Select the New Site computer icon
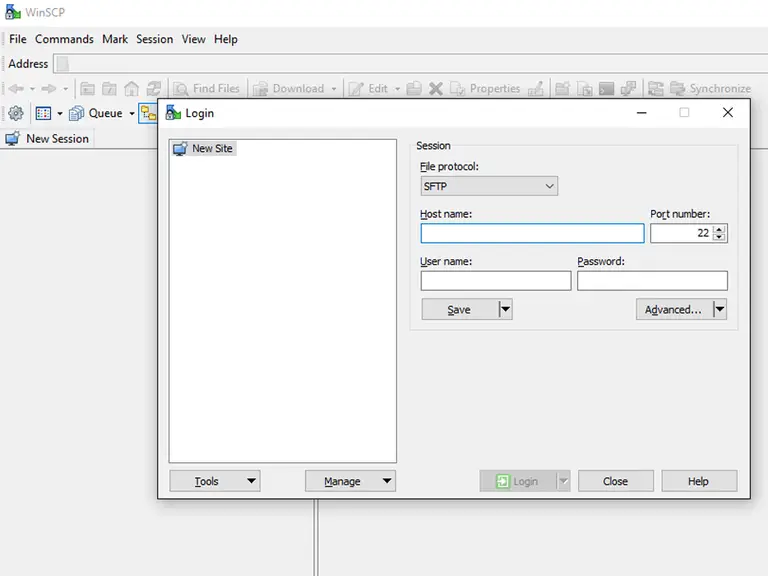Viewport: 768px width, 576px height. [x=180, y=148]
